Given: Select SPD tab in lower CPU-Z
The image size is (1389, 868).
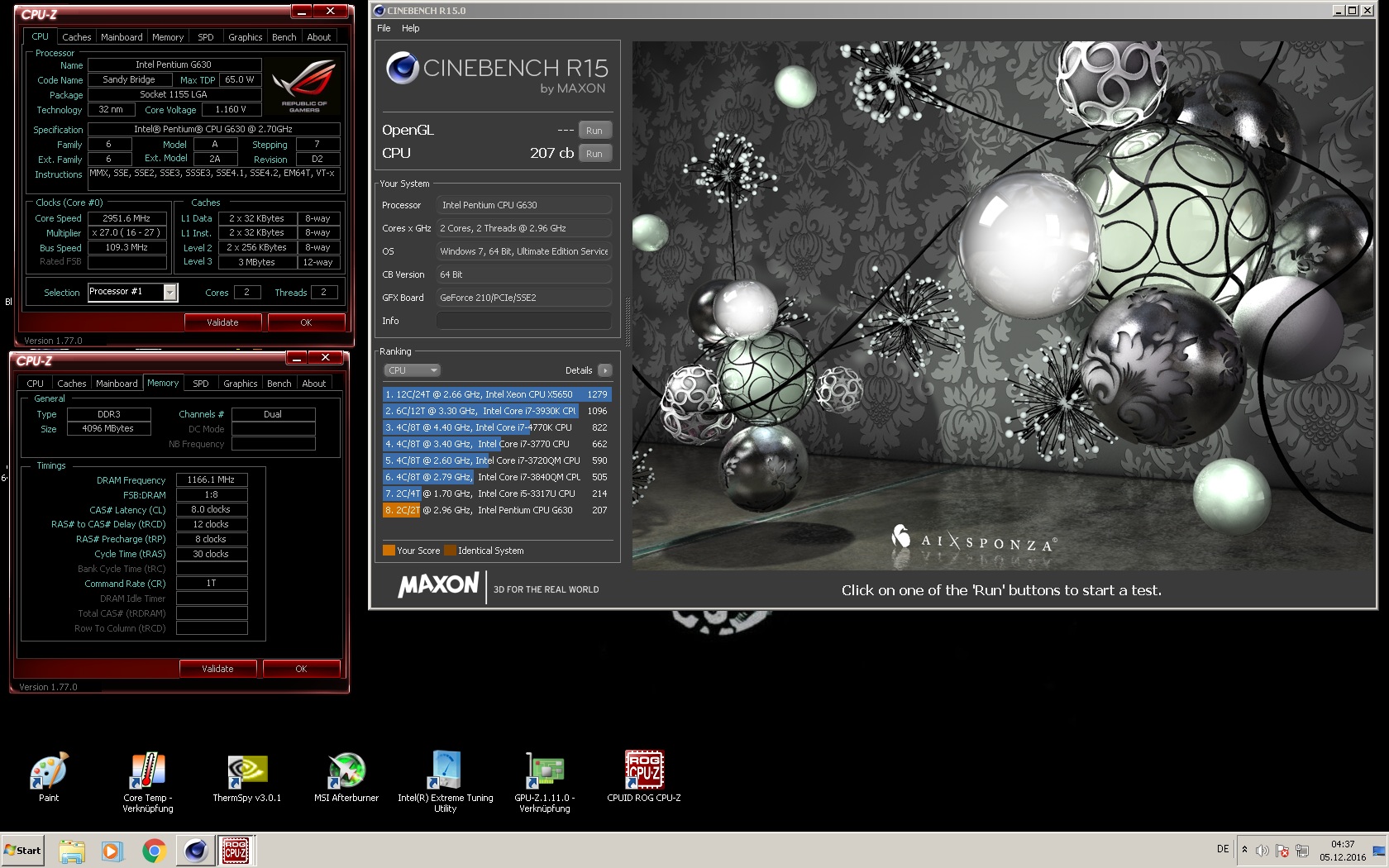Looking at the screenshot, I should [201, 384].
